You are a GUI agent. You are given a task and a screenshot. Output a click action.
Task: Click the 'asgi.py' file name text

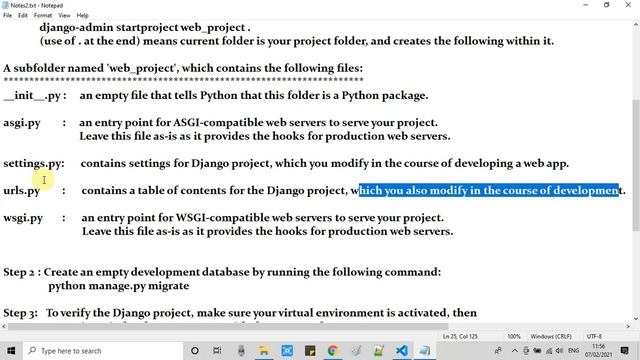click(x=22, y=123)
